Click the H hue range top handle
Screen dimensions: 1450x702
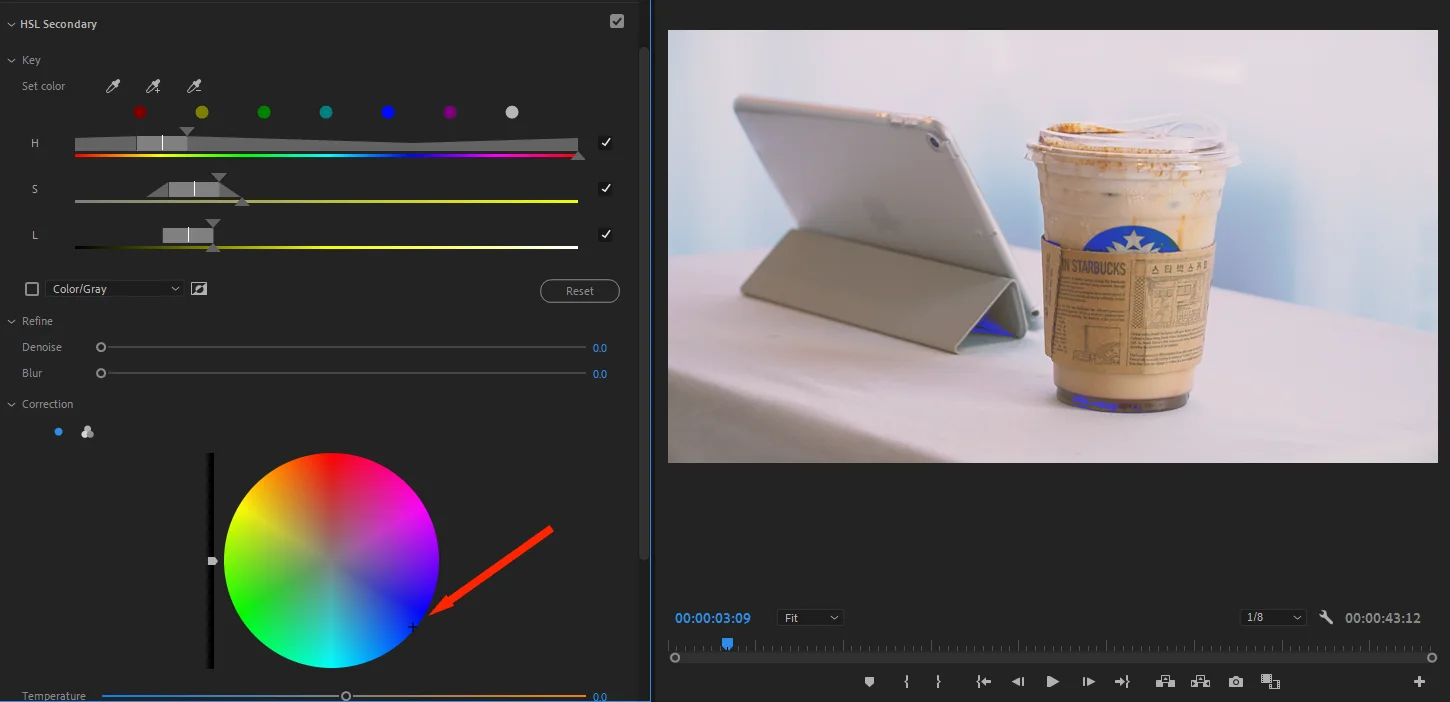tap(187, 131)
